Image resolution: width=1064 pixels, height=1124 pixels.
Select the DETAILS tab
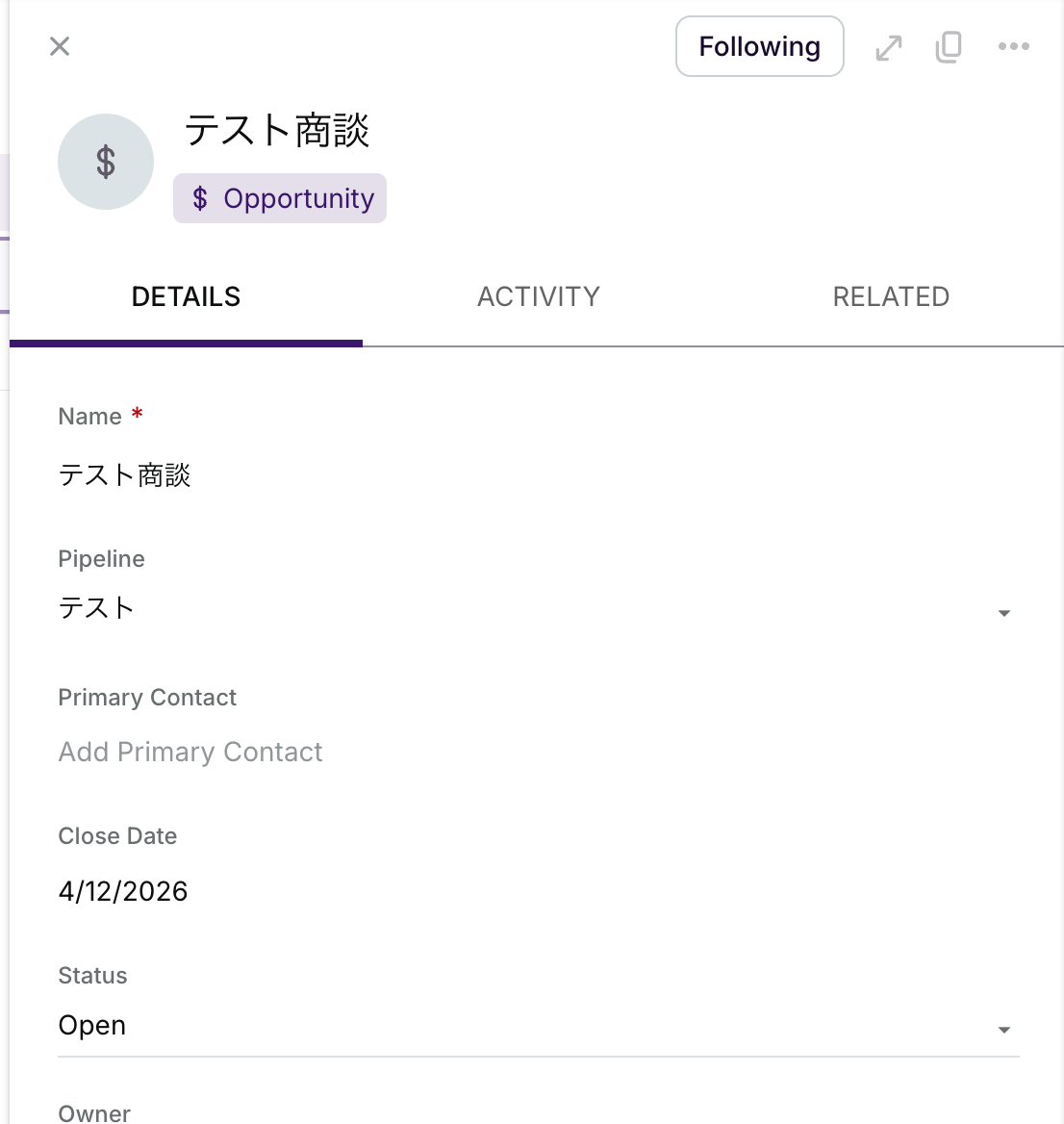click(186, 296)
